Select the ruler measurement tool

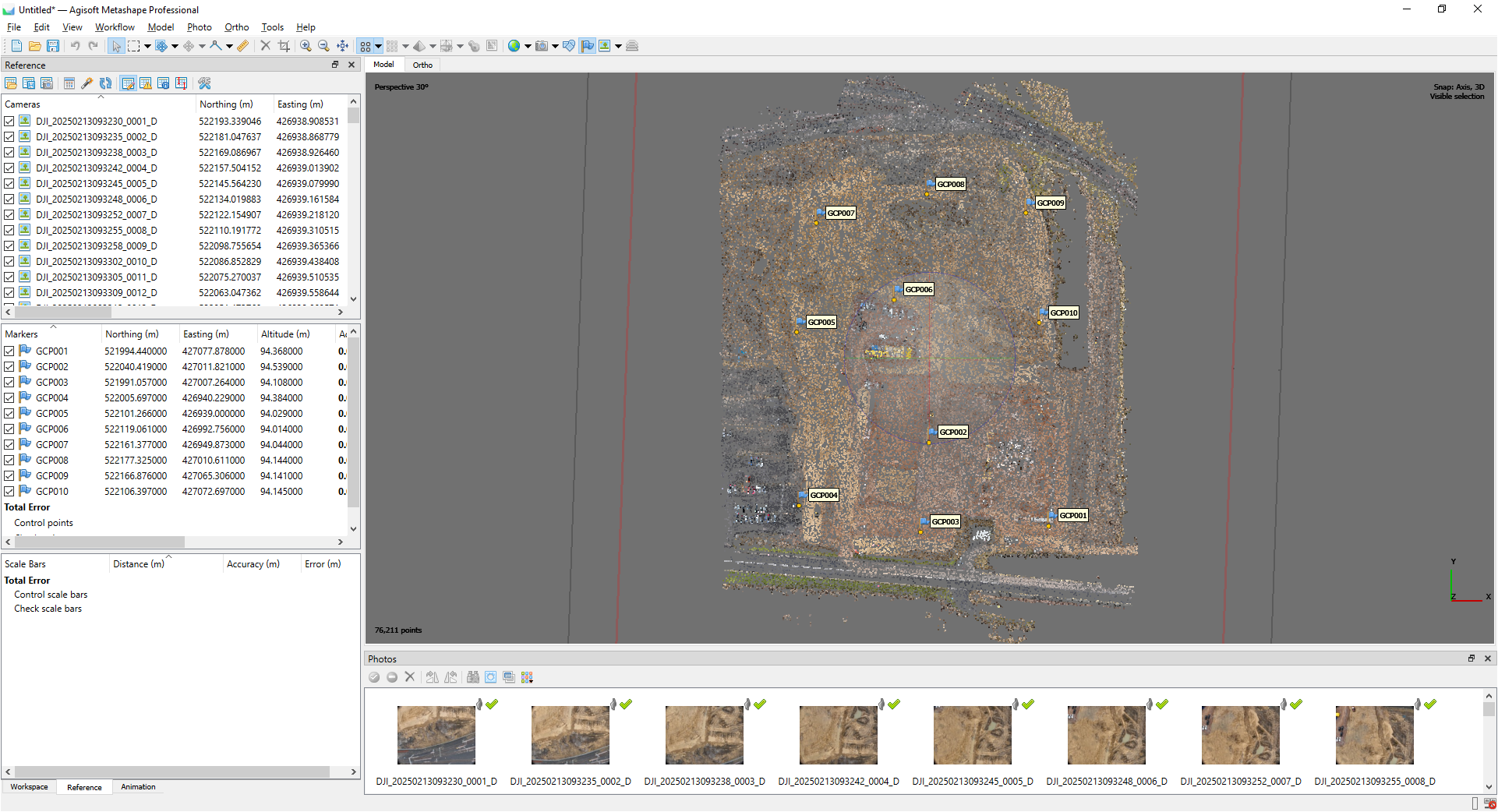tap(243, 46)
